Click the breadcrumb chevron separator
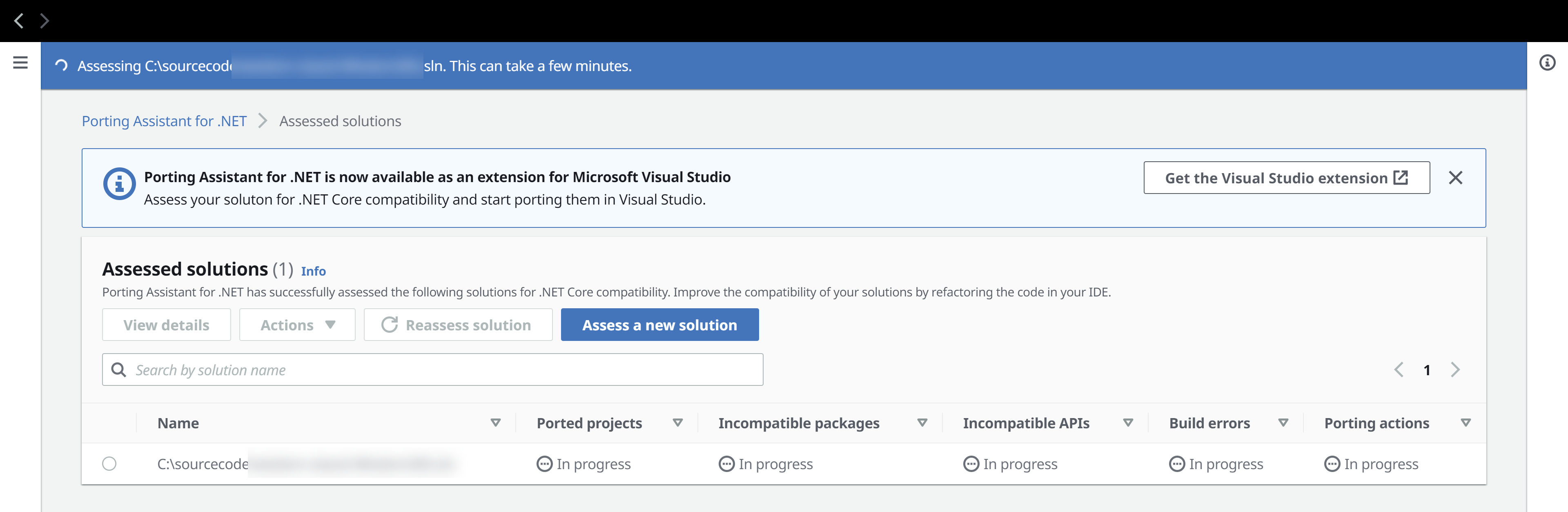The width and height of the screenshot is (1568, 512). coord(262,121)
